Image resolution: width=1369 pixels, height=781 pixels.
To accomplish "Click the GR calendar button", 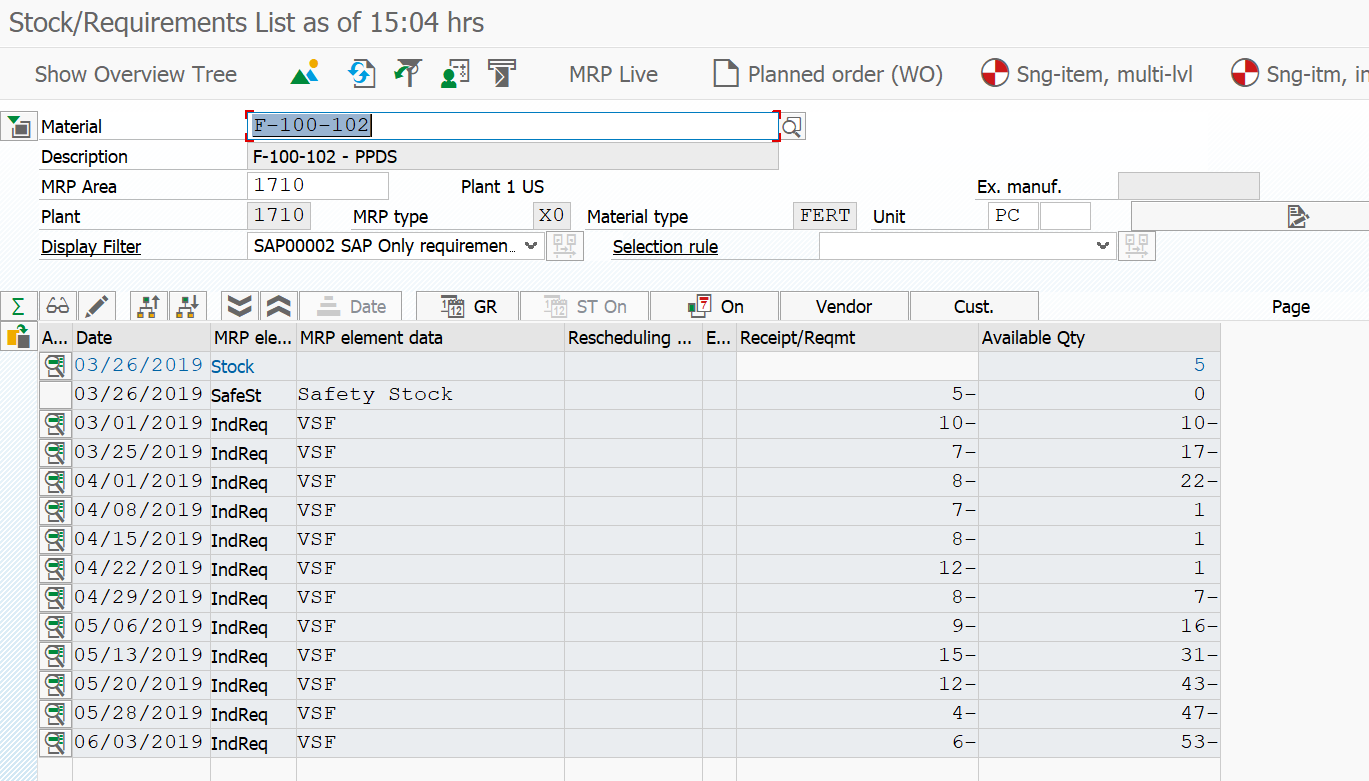I will (x=467, y=306).
